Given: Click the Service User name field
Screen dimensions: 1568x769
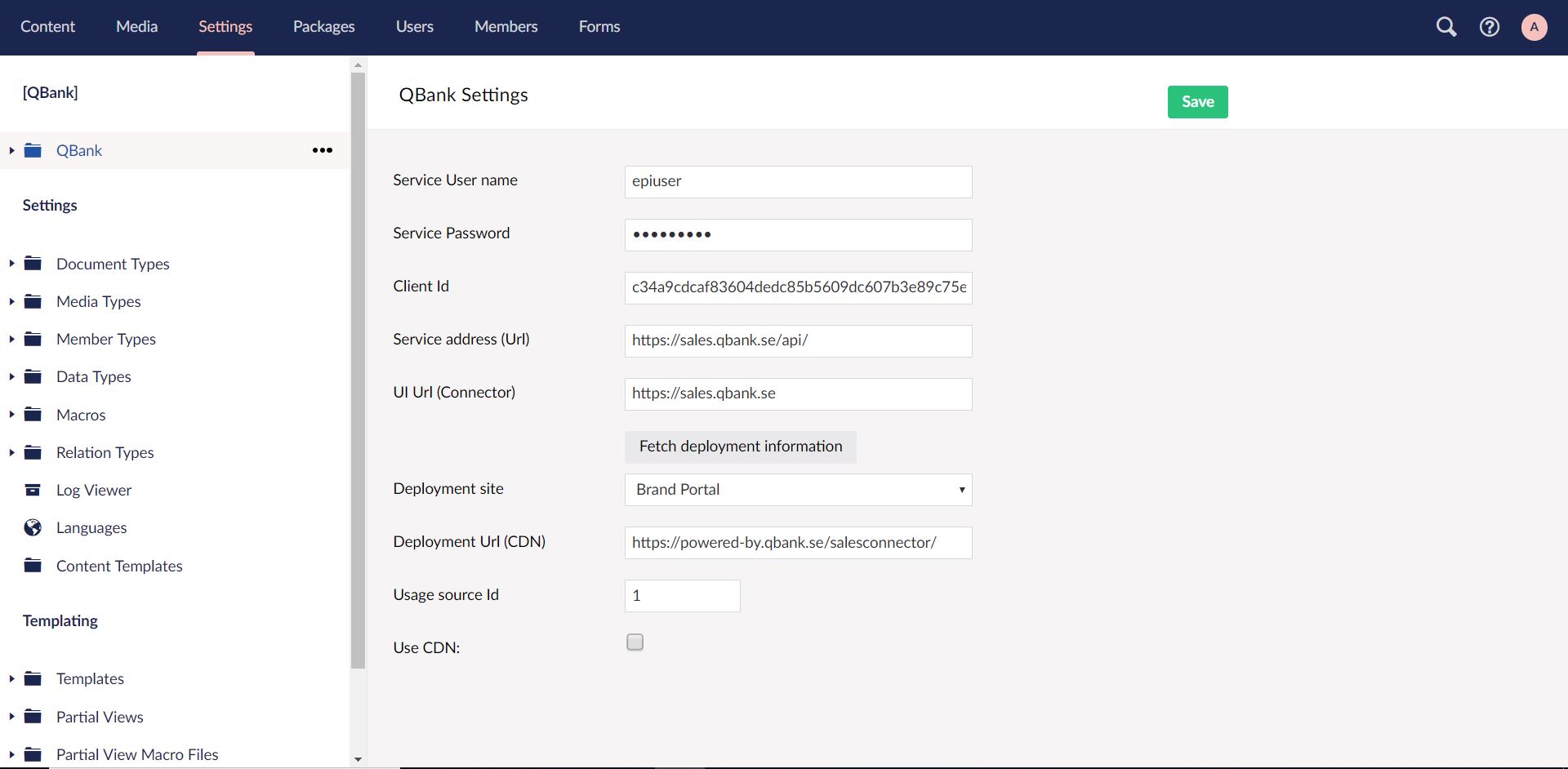Looking at the screenshot, I should pyautogui.click(x=798, y=182).
